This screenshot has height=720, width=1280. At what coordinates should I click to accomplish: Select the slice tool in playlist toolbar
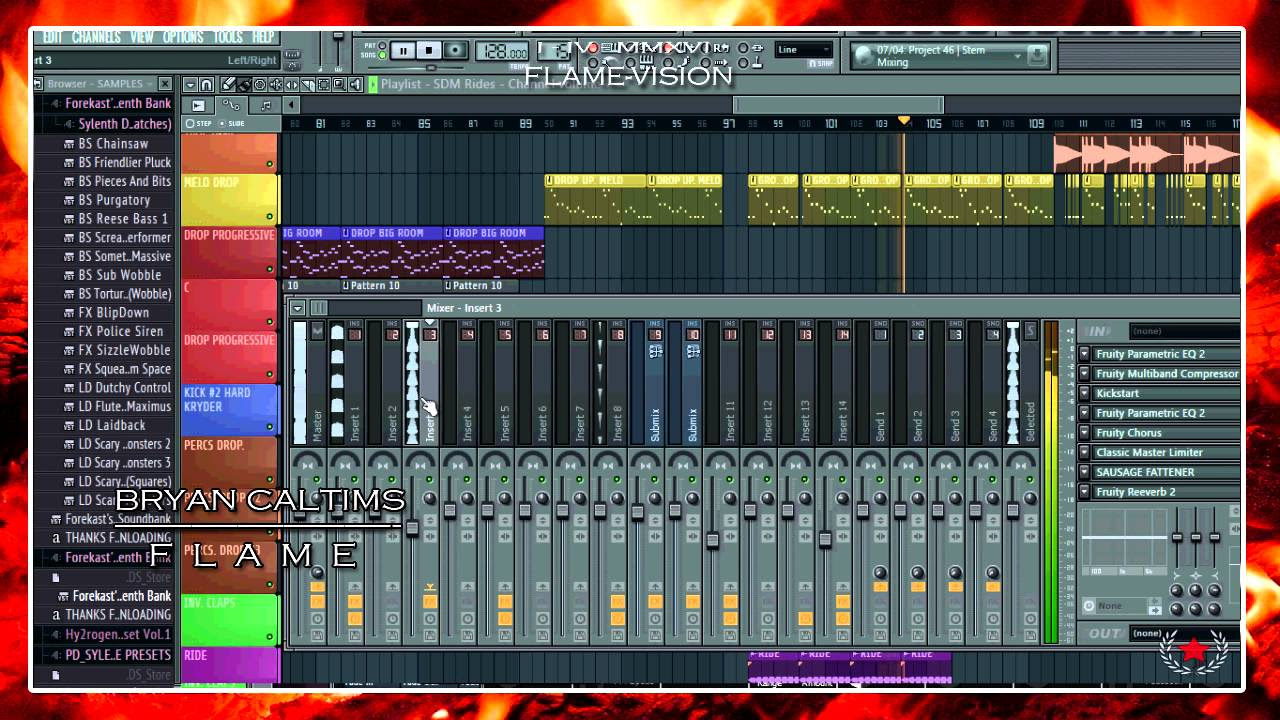click(x=307, y=85)
